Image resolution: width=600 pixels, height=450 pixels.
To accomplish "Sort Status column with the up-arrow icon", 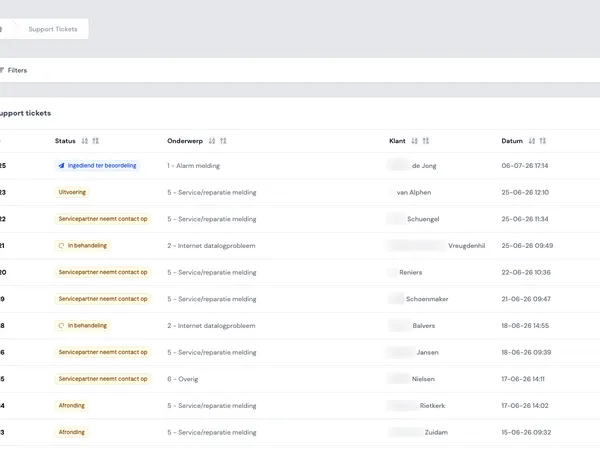I will point(96,141).
